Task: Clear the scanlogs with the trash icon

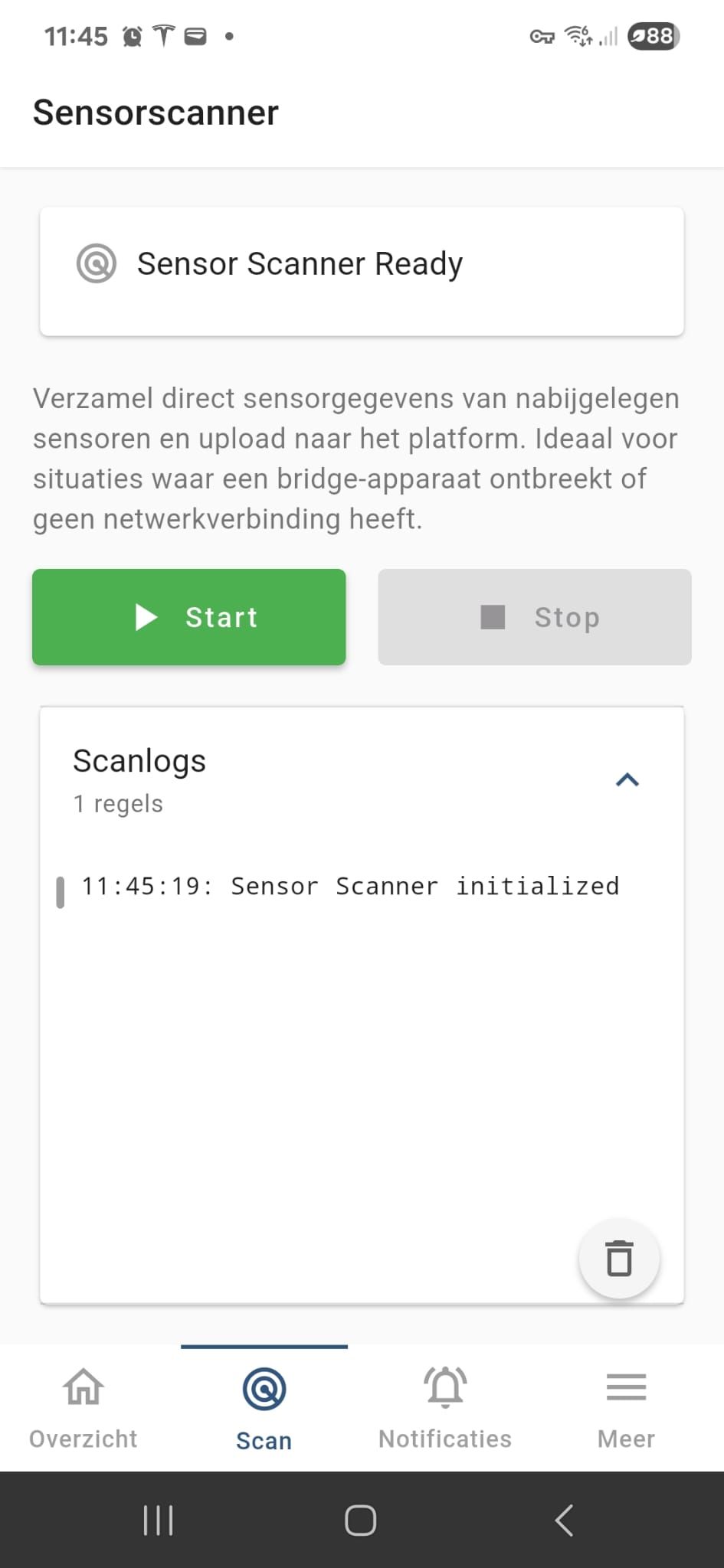Action: [619, 1258]
